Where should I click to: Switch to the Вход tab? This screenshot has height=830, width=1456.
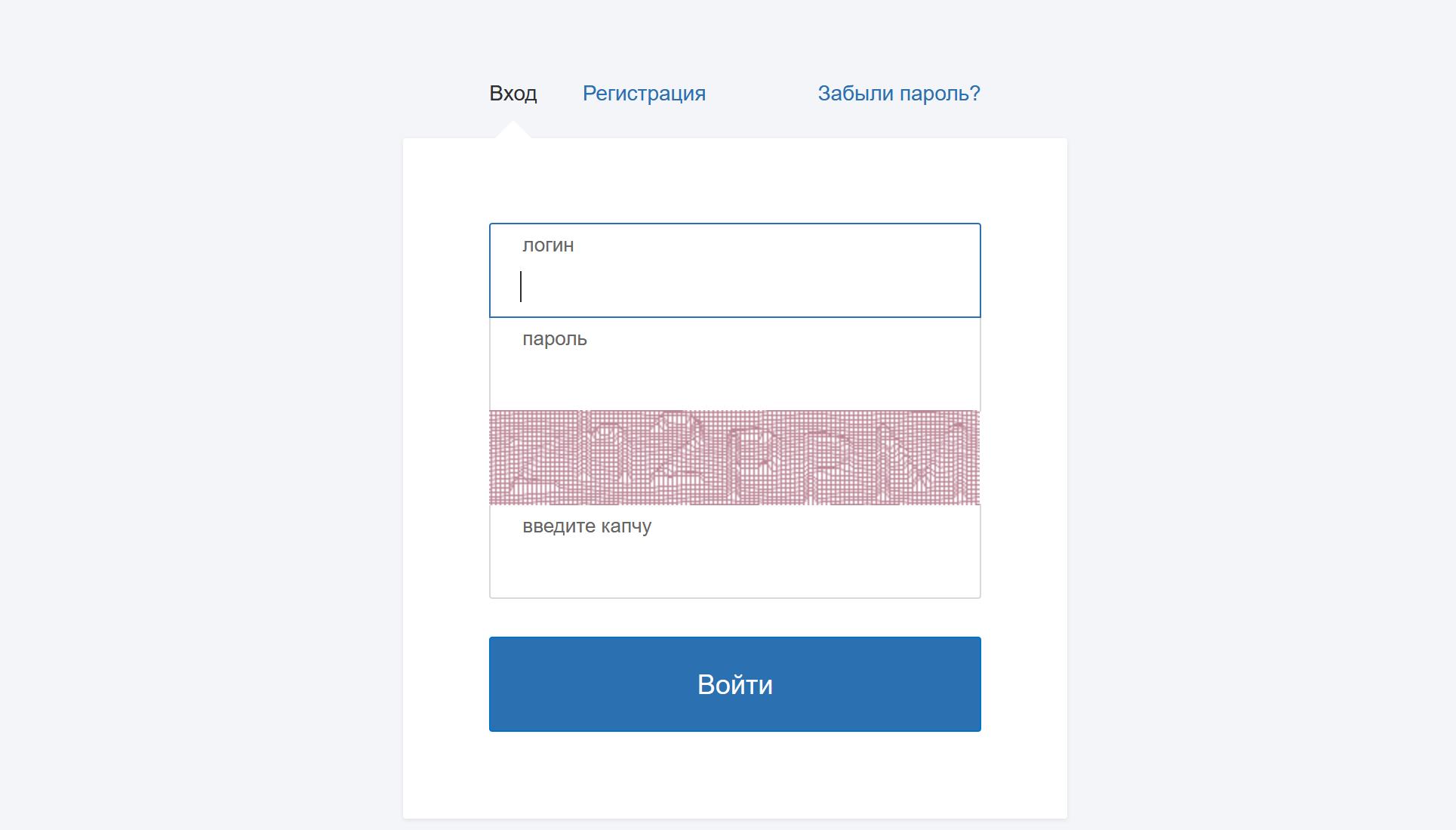pos(513,94)
